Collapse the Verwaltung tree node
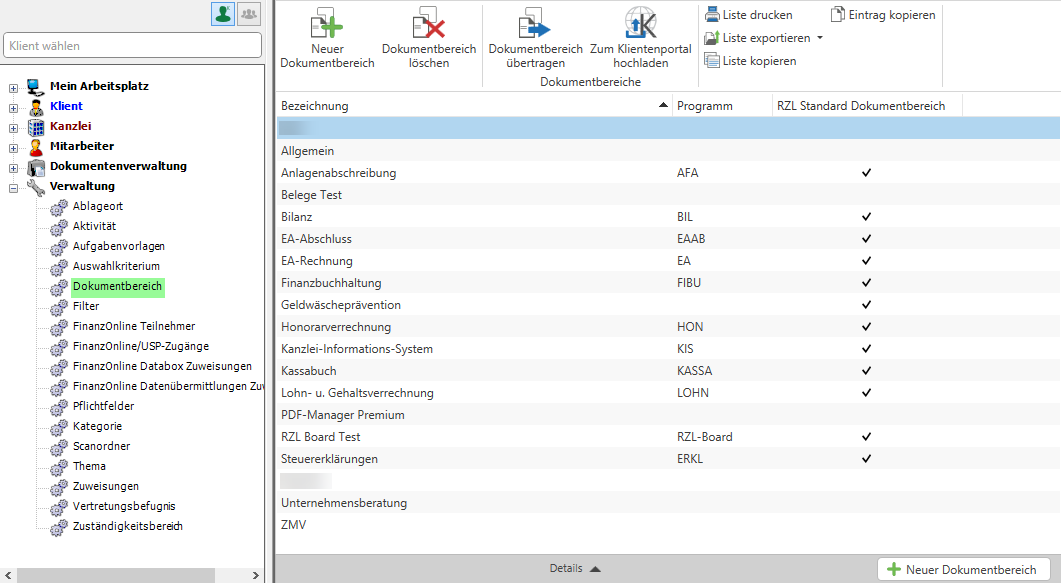The height and width of the screenshot is (583, 1061). tap(13, 187)
